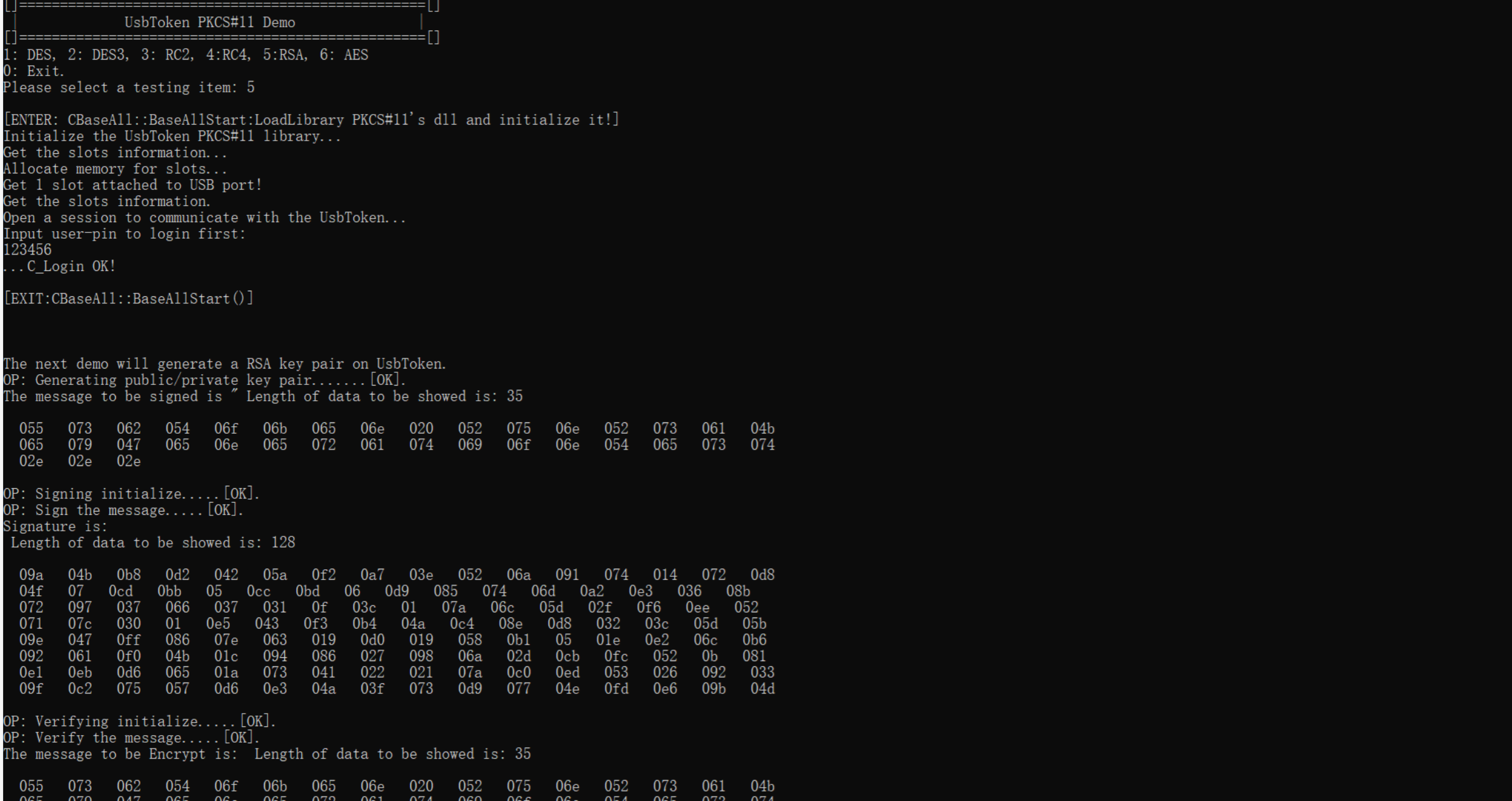Click the '0: Exit.' option line
This screenshot has height=801, width=1512.
click(34, 72)
